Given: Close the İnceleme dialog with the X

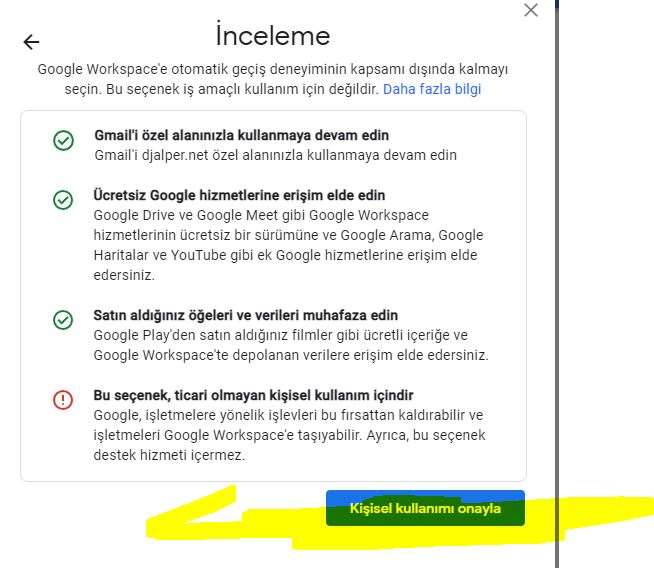Looking at the screenshot, I should [531, 10].
